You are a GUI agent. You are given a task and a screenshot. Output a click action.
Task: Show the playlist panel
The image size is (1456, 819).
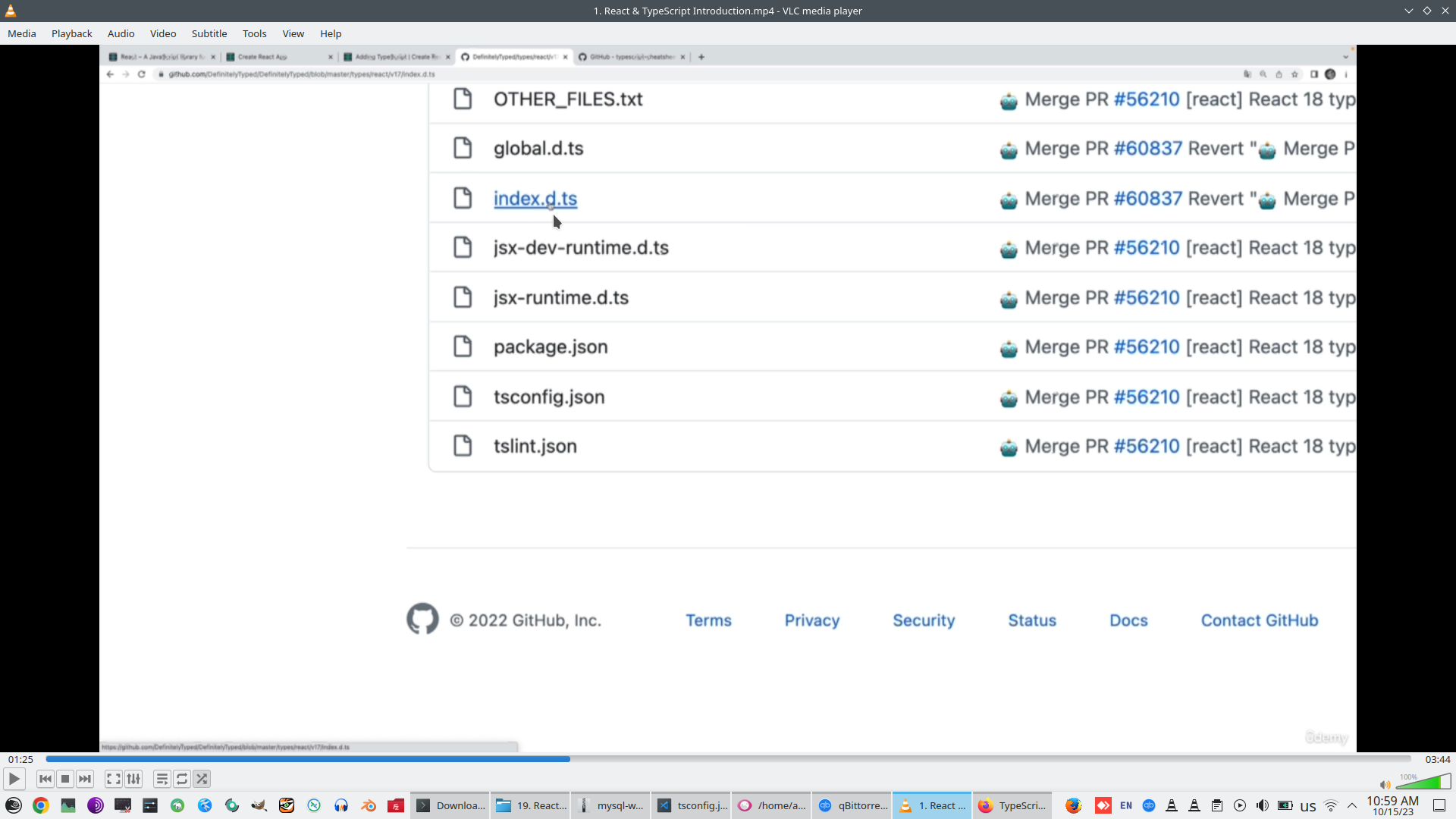coord(162,779)
